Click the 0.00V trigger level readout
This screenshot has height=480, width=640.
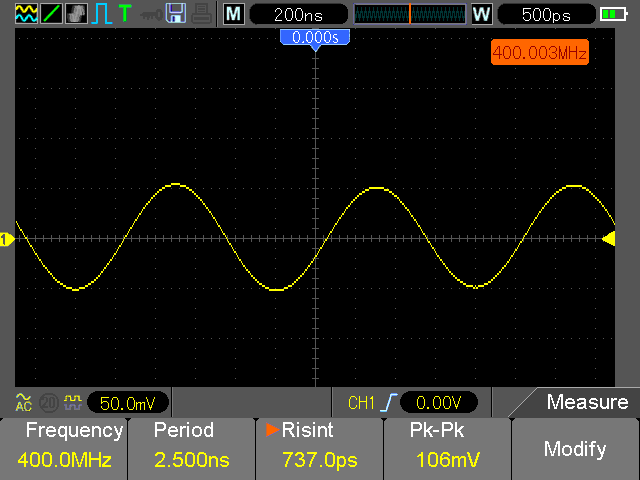click(439, 403)
